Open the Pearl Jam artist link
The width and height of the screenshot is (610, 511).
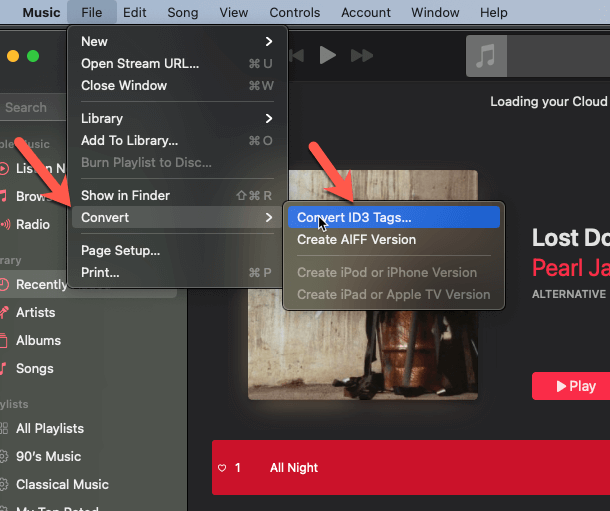(x=571, y=268)
